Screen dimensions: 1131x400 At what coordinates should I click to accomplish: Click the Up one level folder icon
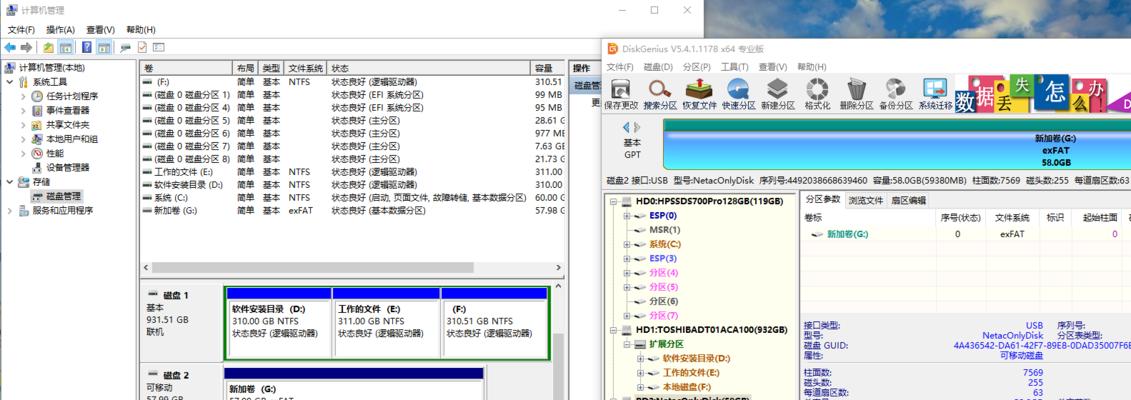coord(48,48)
